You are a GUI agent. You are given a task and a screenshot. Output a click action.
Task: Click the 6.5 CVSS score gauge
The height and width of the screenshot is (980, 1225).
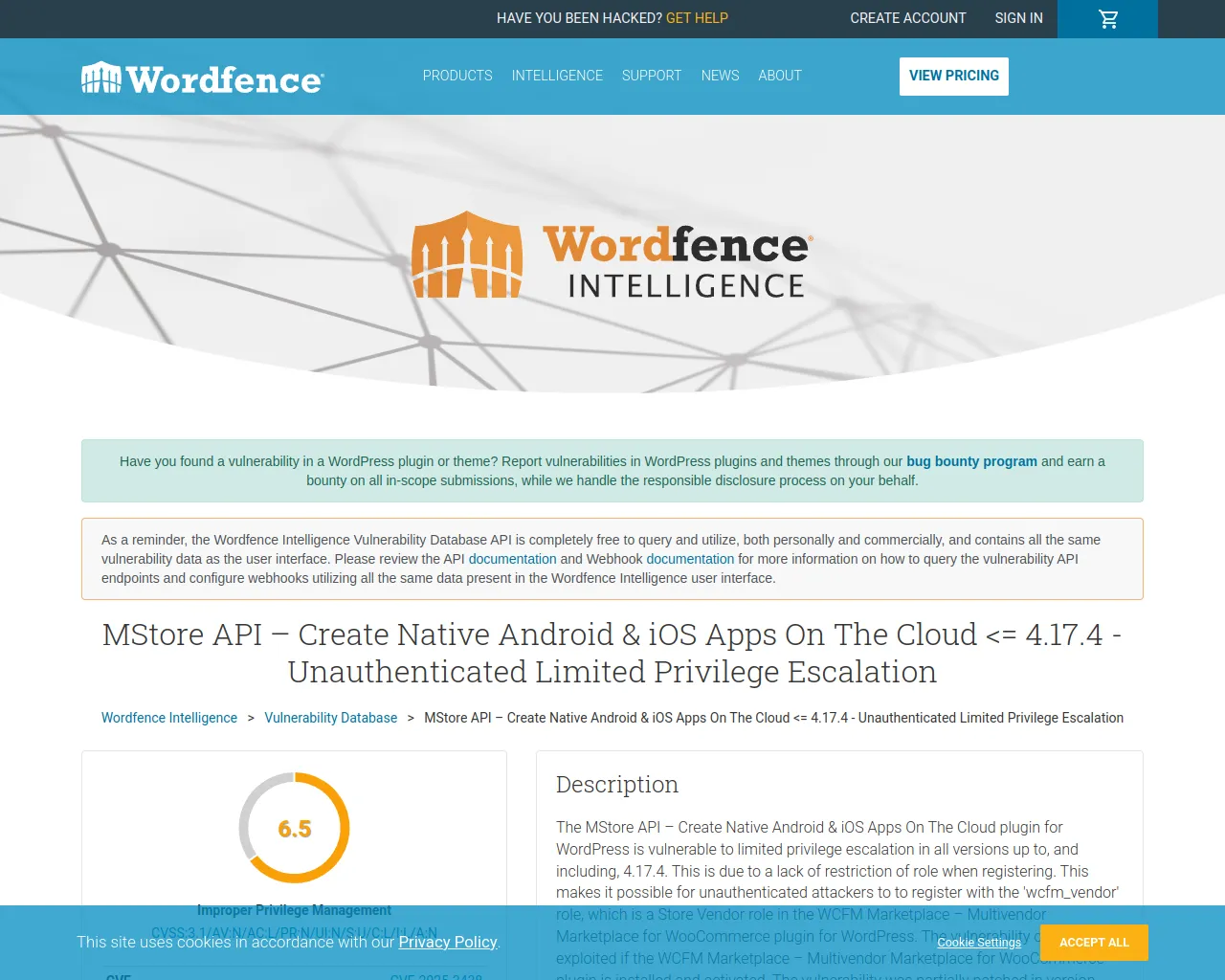click(295, 828)
